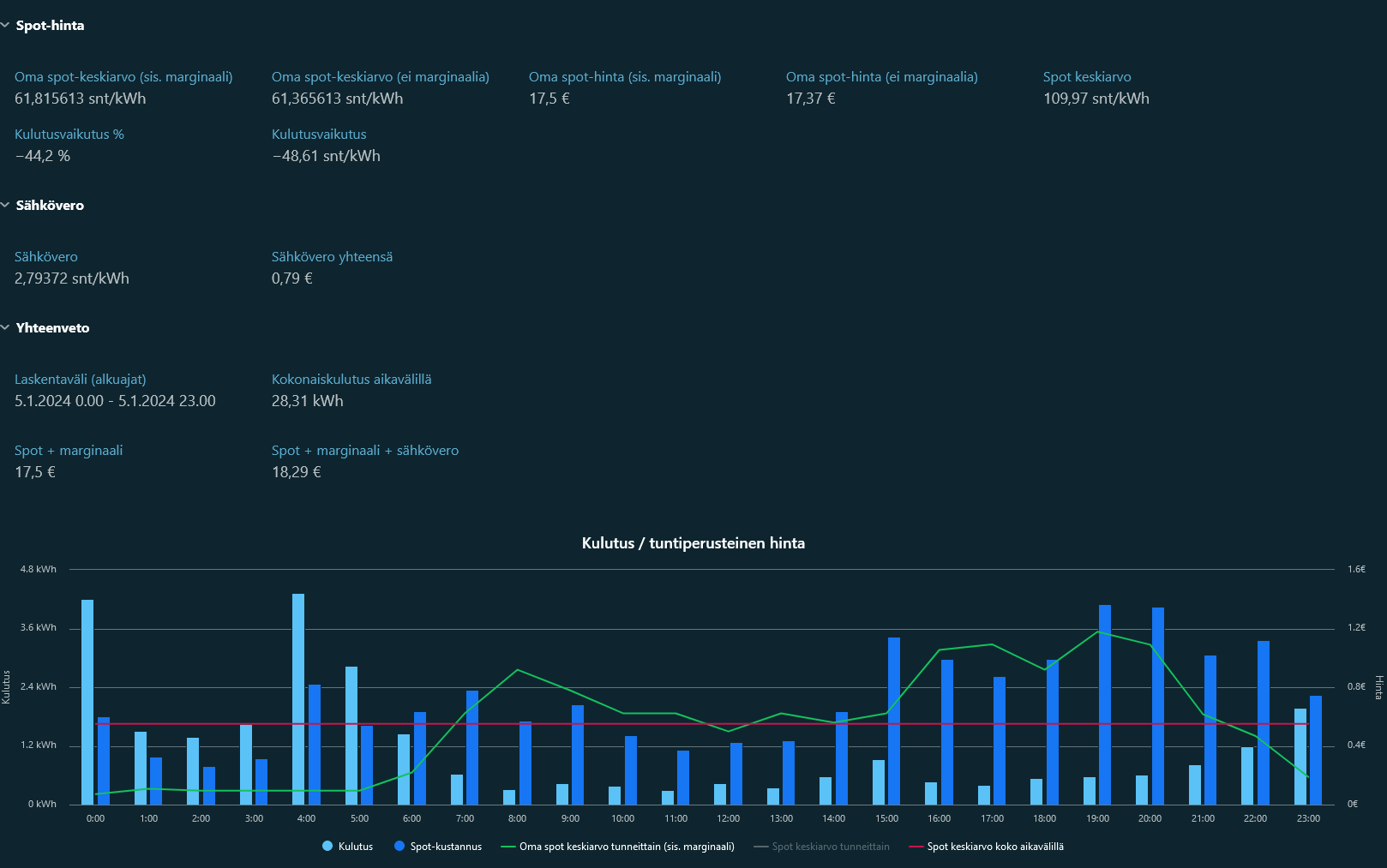Toggle the Spot keskiarvo koko aikavälillä label
Screen dimensions: 1387x868
click(x=994, y=847)
